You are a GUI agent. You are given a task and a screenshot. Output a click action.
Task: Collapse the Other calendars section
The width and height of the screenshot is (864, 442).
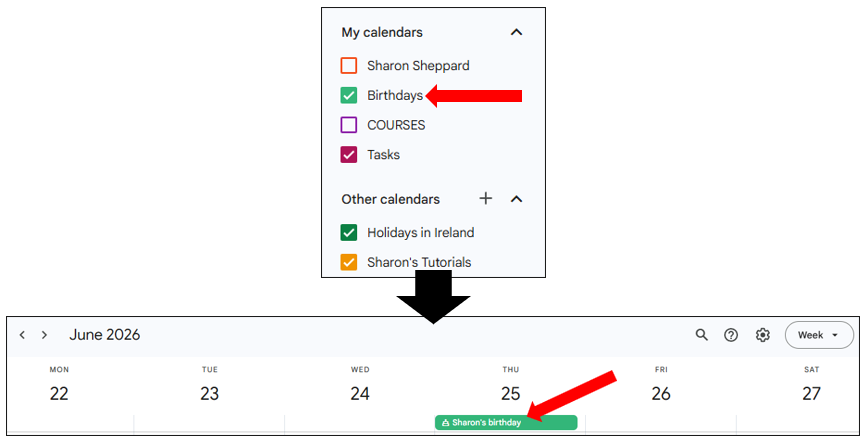[516, 199]
